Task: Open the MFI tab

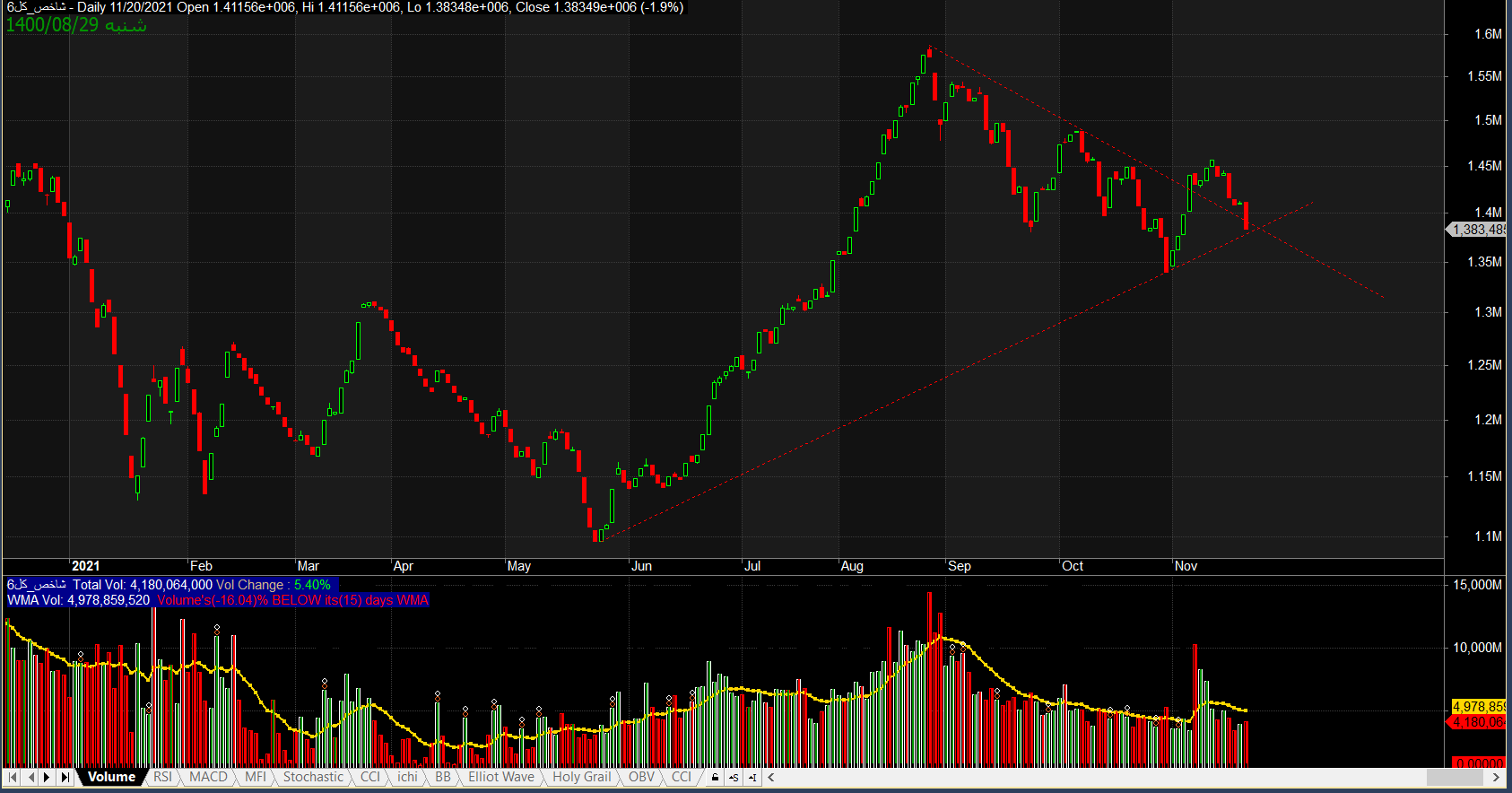Action: [x=256, y=777]
